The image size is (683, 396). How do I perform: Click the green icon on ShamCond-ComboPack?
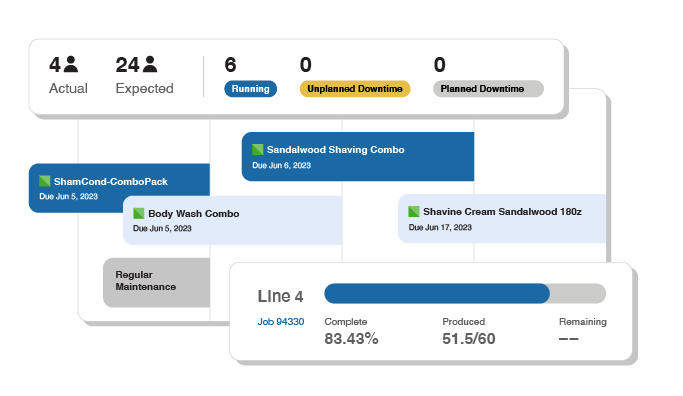44,181
